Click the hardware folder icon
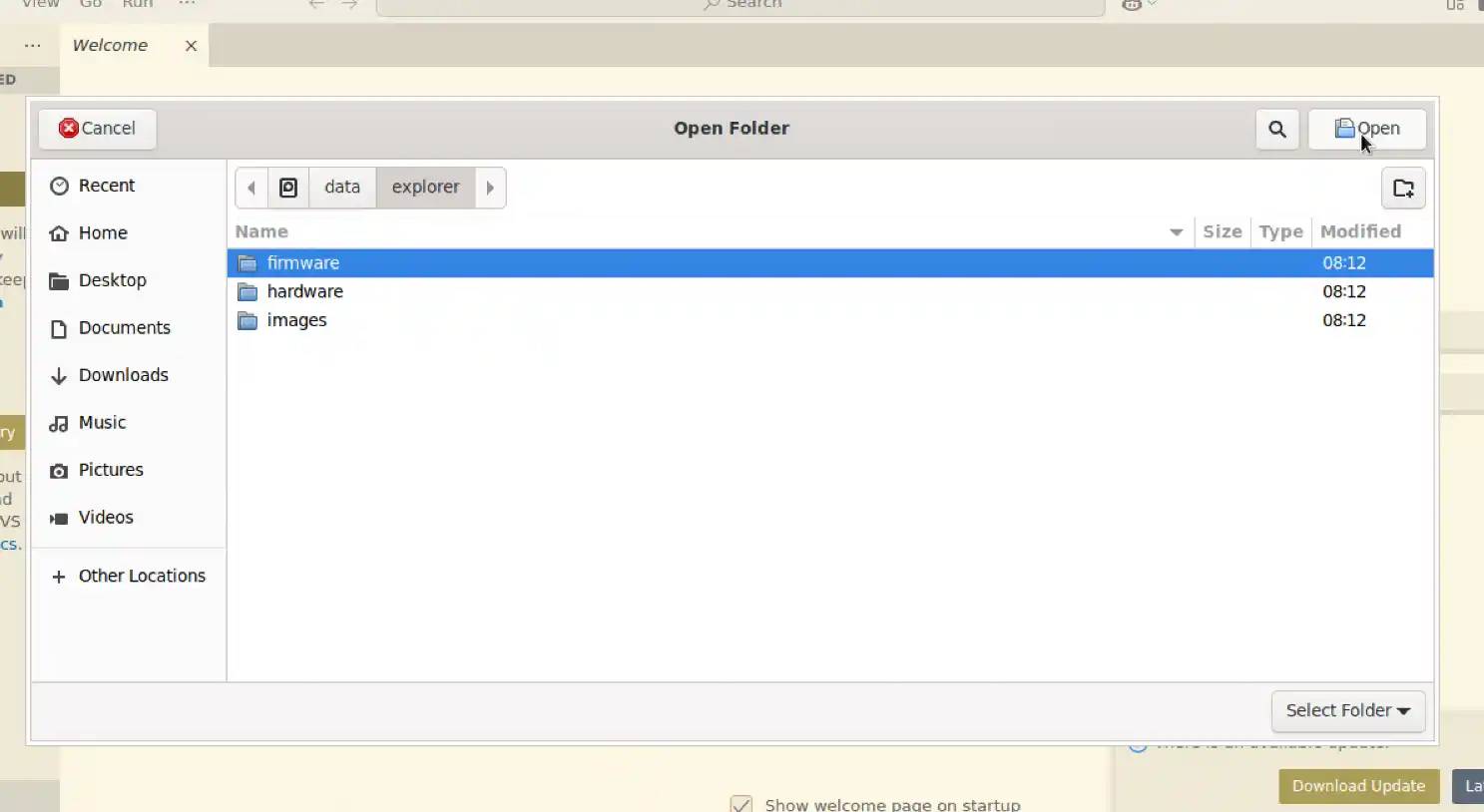This screenshot has width=1484, height=812. (247, 292)
